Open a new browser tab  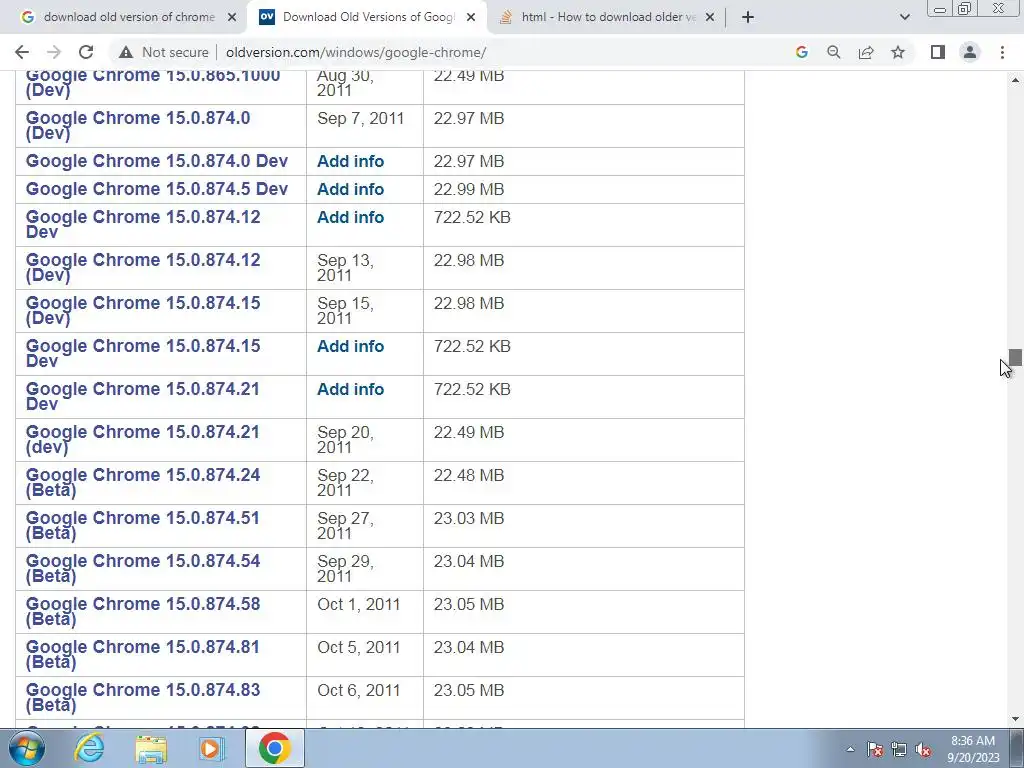(748, 17)
